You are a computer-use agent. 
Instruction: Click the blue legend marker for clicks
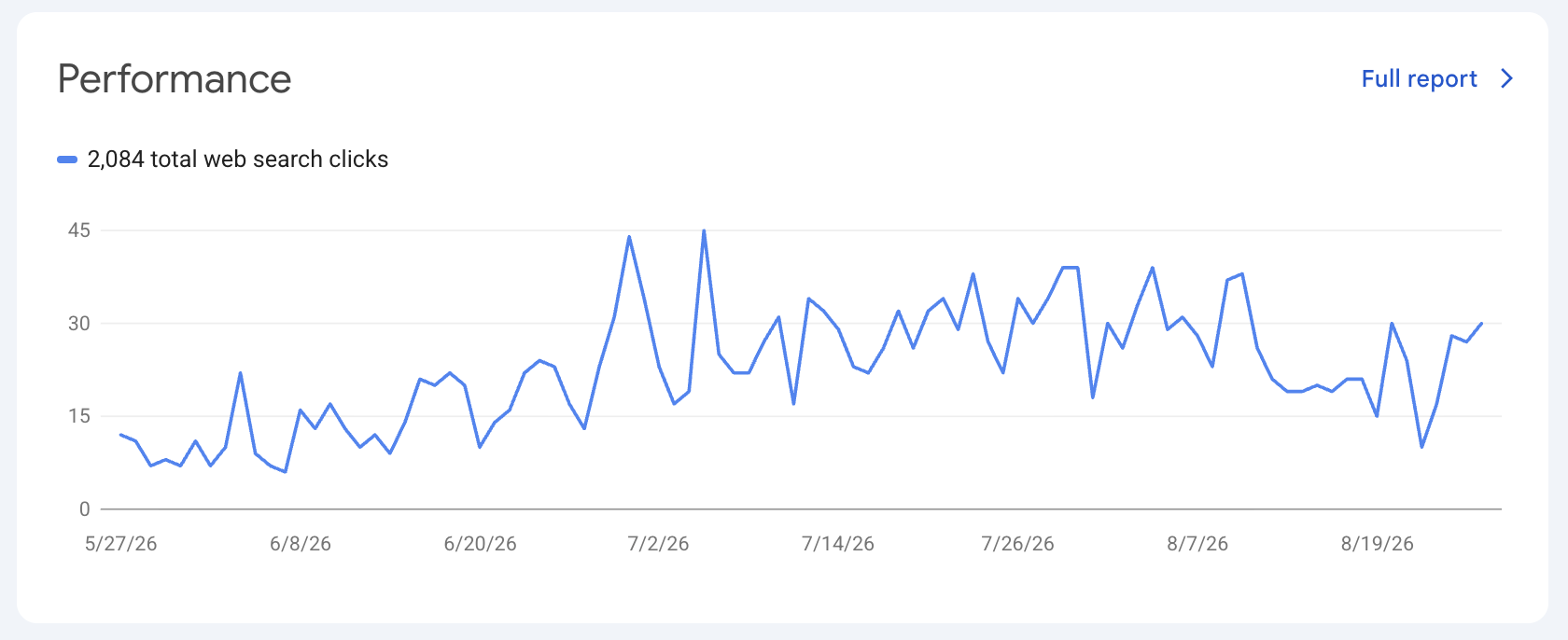[x=67, y=160]
